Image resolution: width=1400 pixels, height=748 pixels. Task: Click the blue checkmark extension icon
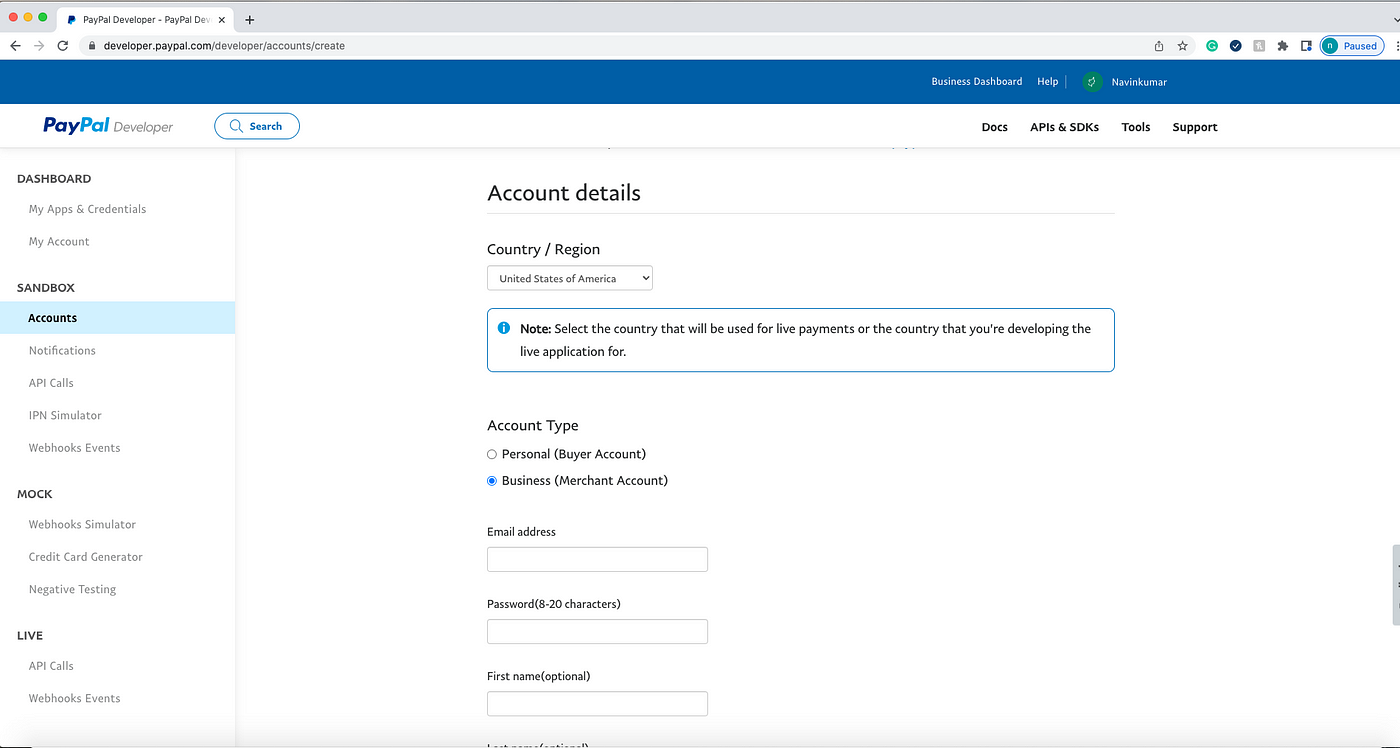(1236, 46)
